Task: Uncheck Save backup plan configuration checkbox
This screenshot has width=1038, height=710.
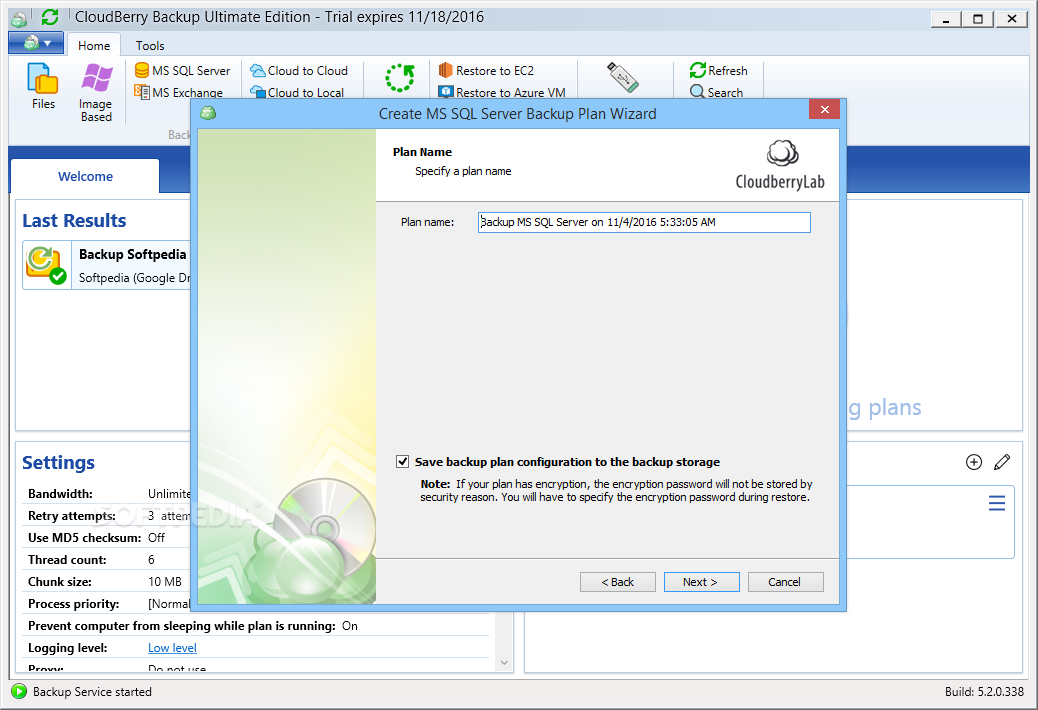Action: (x=402, y=461)
